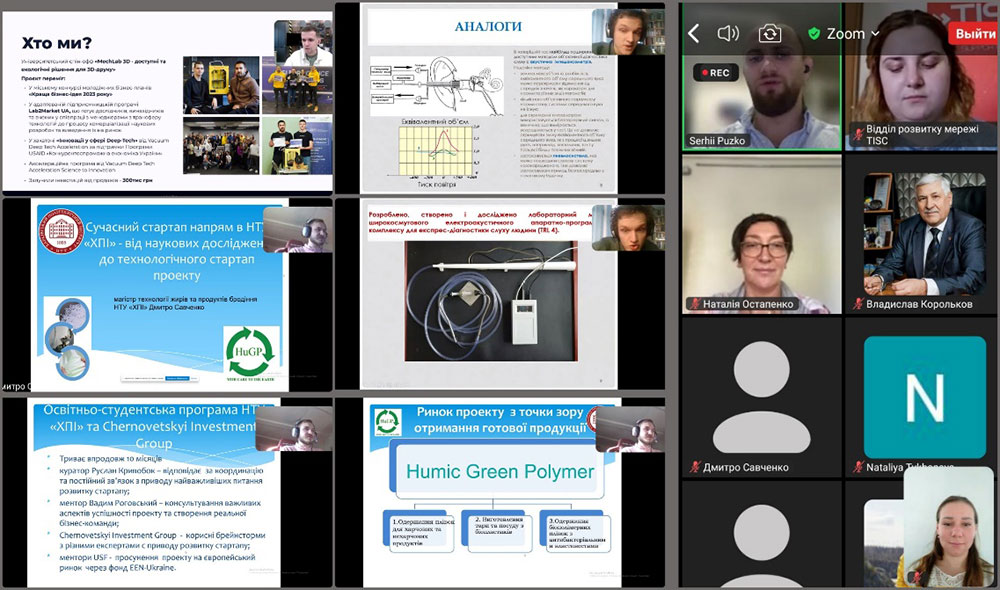
Task: Click Наталія Остапенко's muted microphone icon
Action: (693, 302)
